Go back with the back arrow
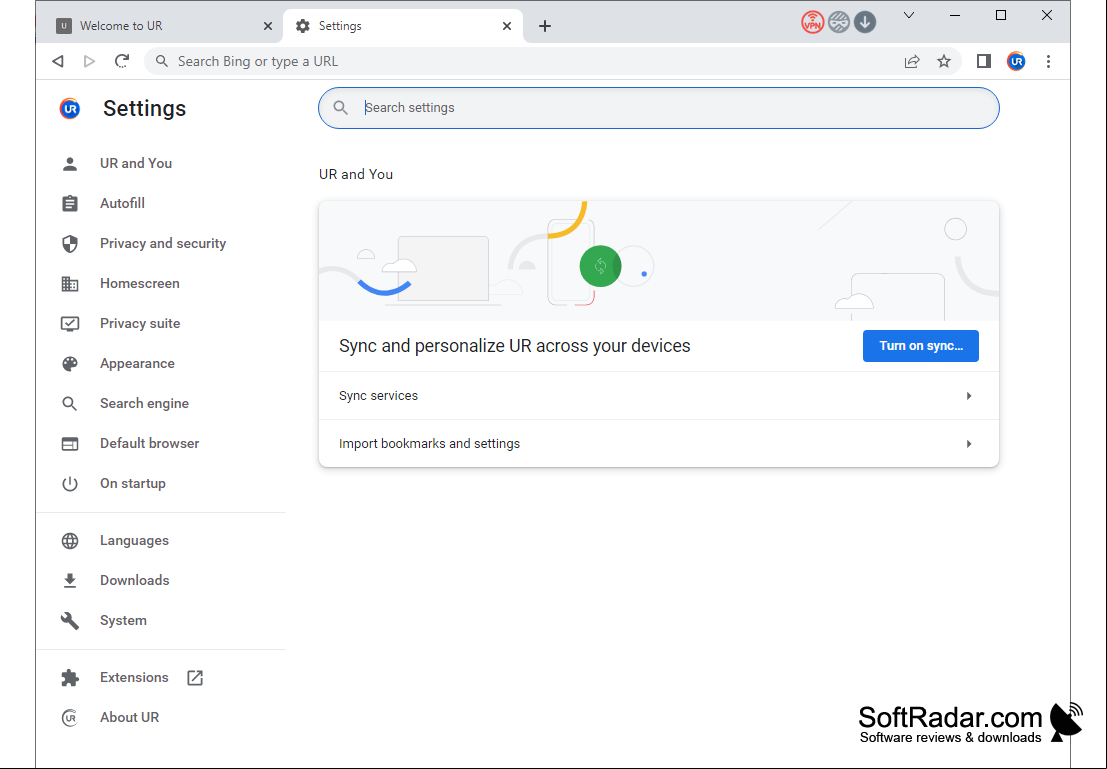 [x=58, y=61]
